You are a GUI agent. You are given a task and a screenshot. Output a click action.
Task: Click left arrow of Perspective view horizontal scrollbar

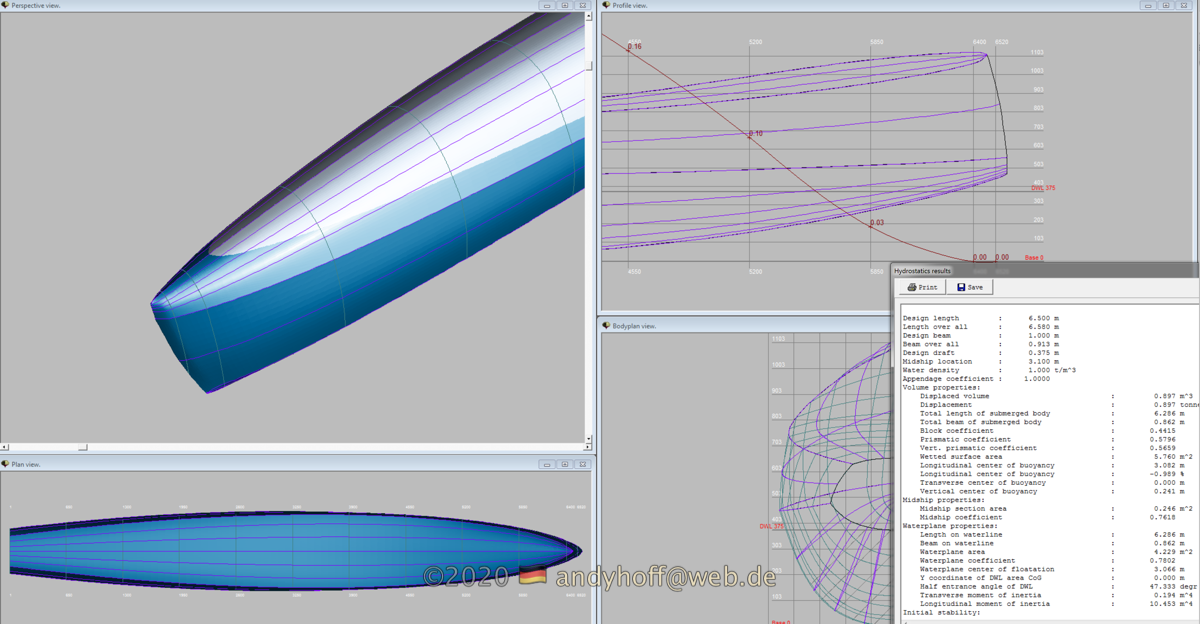click(5, 447)
